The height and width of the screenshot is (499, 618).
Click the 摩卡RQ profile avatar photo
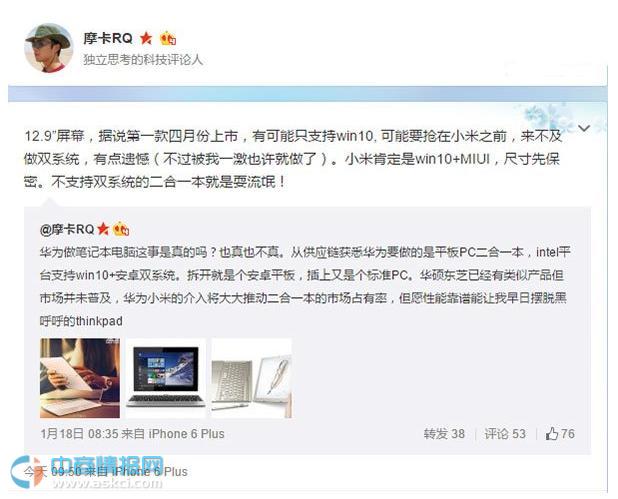[x=49, y=48]
